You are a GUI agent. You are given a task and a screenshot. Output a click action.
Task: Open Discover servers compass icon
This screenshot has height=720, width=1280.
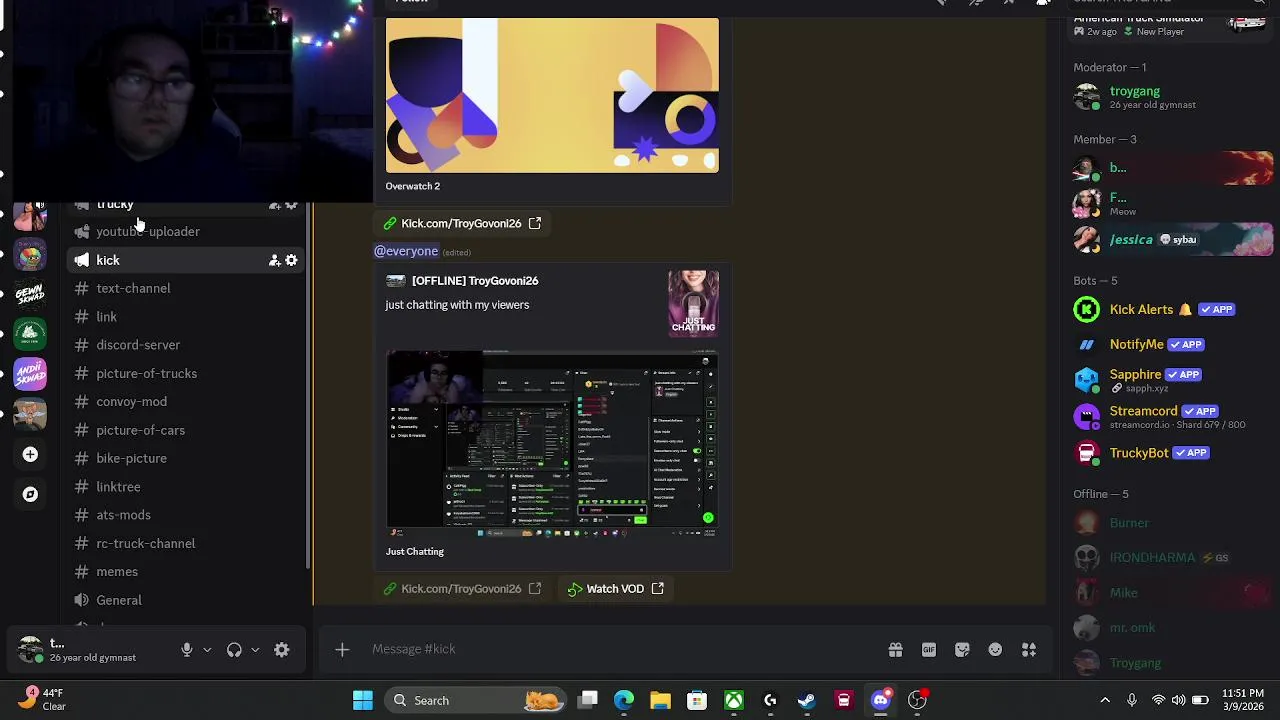click(x=30, y=494)
